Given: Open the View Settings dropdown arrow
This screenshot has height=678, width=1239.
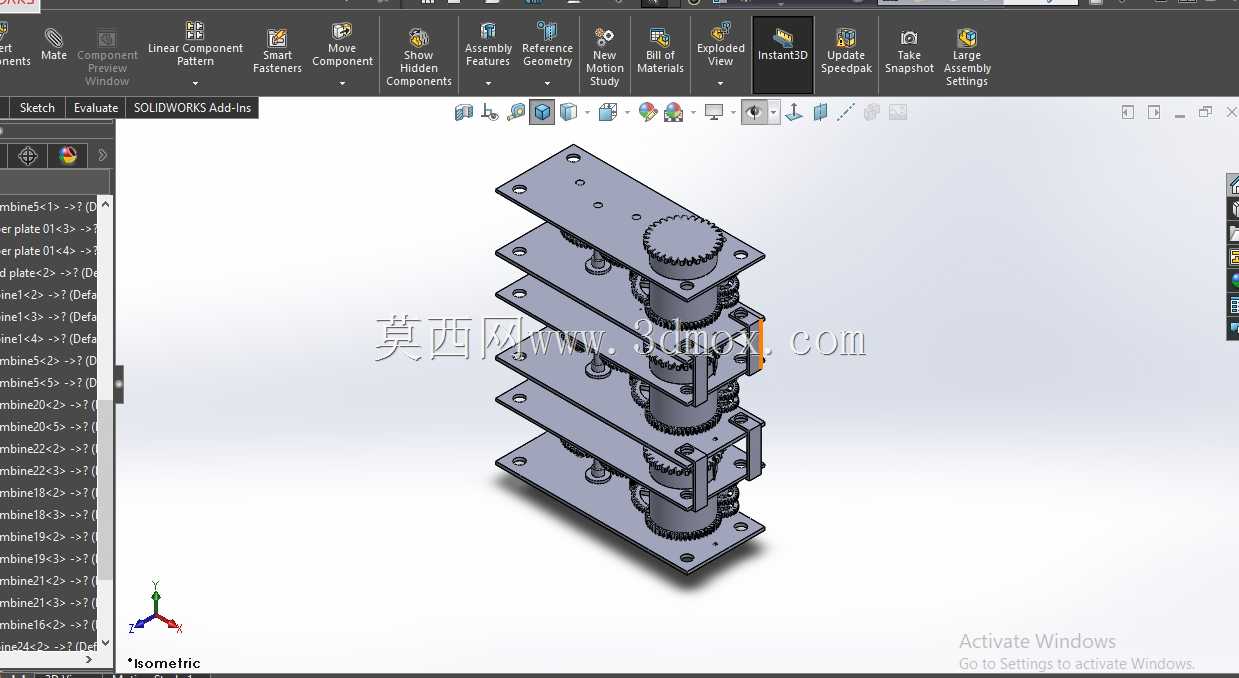Looking at the screenshot, I should tap(733, 112).
